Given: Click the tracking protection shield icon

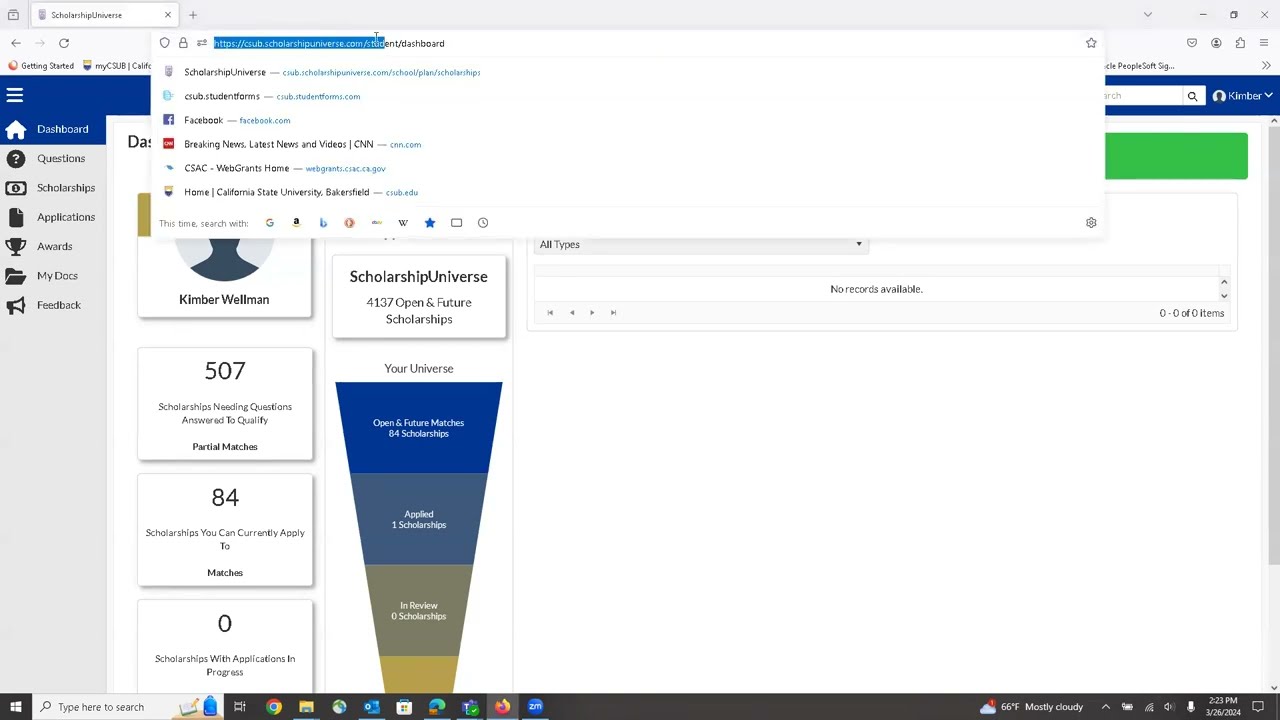Looking at the screenshot, I should click(165, 43).
